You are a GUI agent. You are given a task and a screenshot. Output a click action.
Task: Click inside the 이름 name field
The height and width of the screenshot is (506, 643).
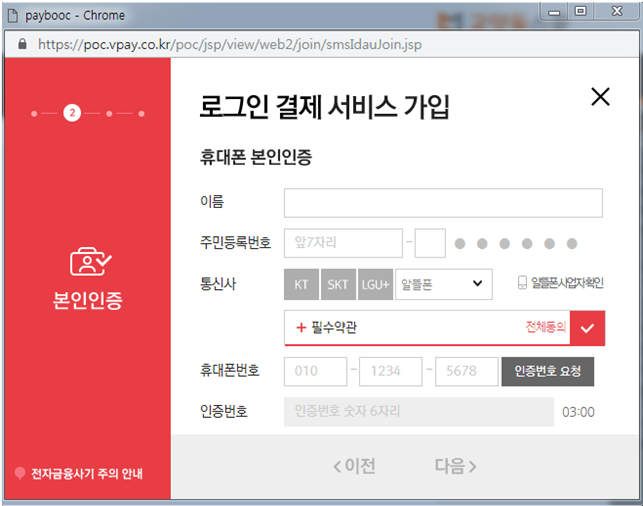[x=443, y=203]
